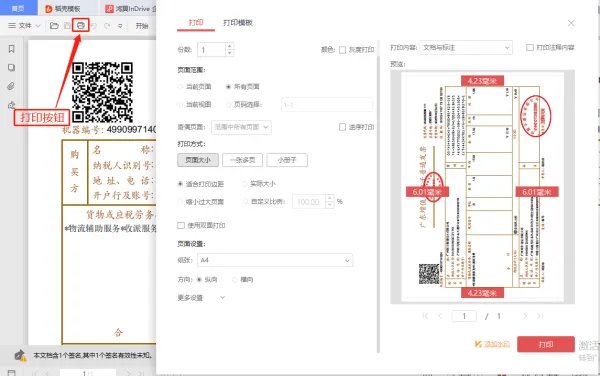The width and height of the screenshot is (600, 376).
Task: Select the 实际大小 radio button
Action: [245, 184]
